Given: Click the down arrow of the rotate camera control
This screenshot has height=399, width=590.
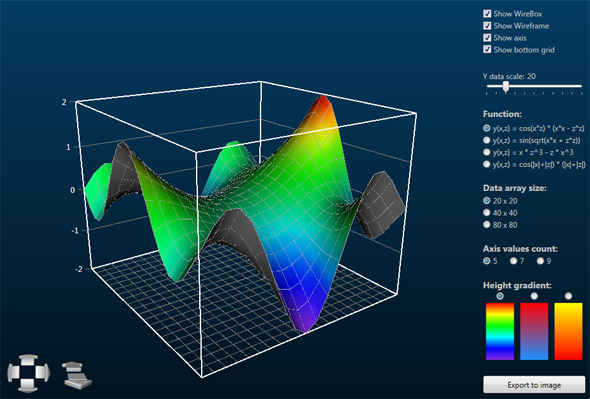Looking at the screenshot, I should coord(28,385).
